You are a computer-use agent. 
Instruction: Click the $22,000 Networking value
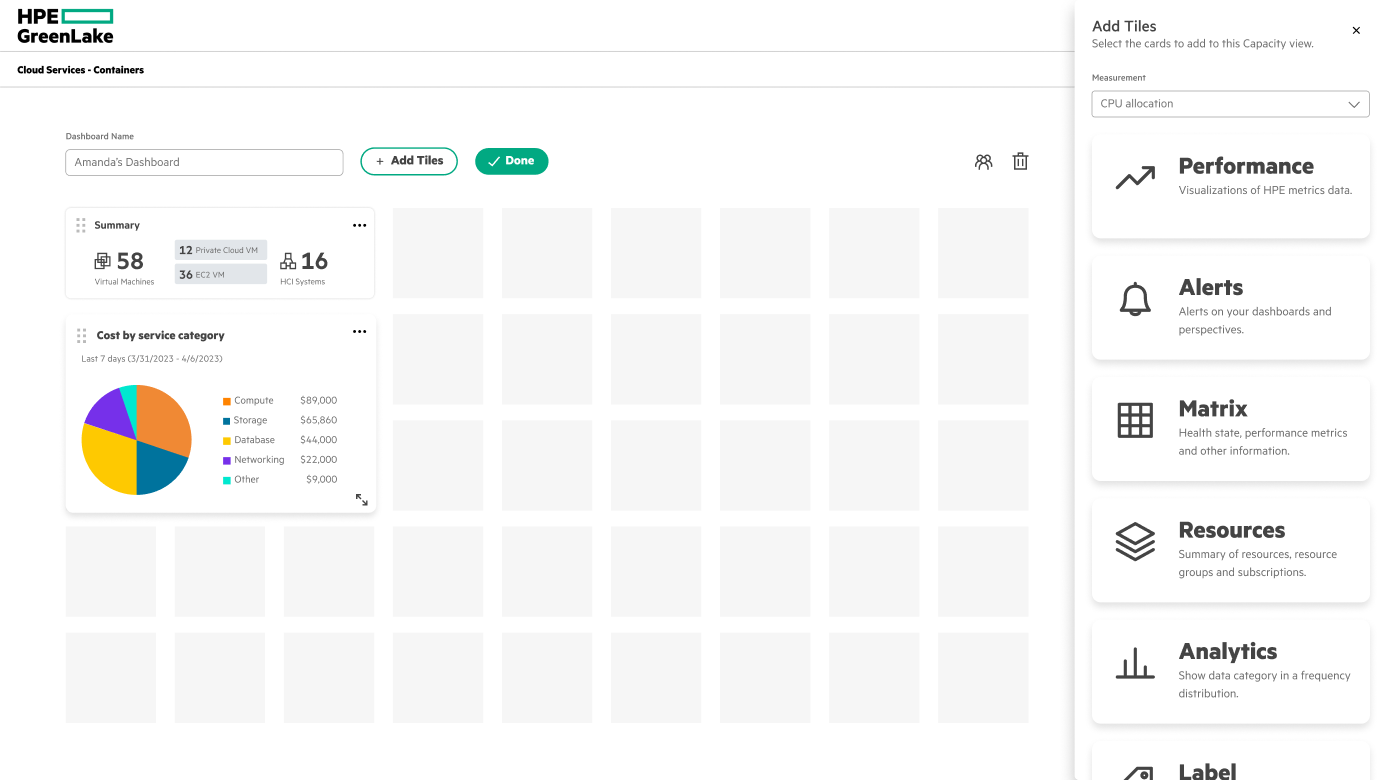[x=318, y=460]
